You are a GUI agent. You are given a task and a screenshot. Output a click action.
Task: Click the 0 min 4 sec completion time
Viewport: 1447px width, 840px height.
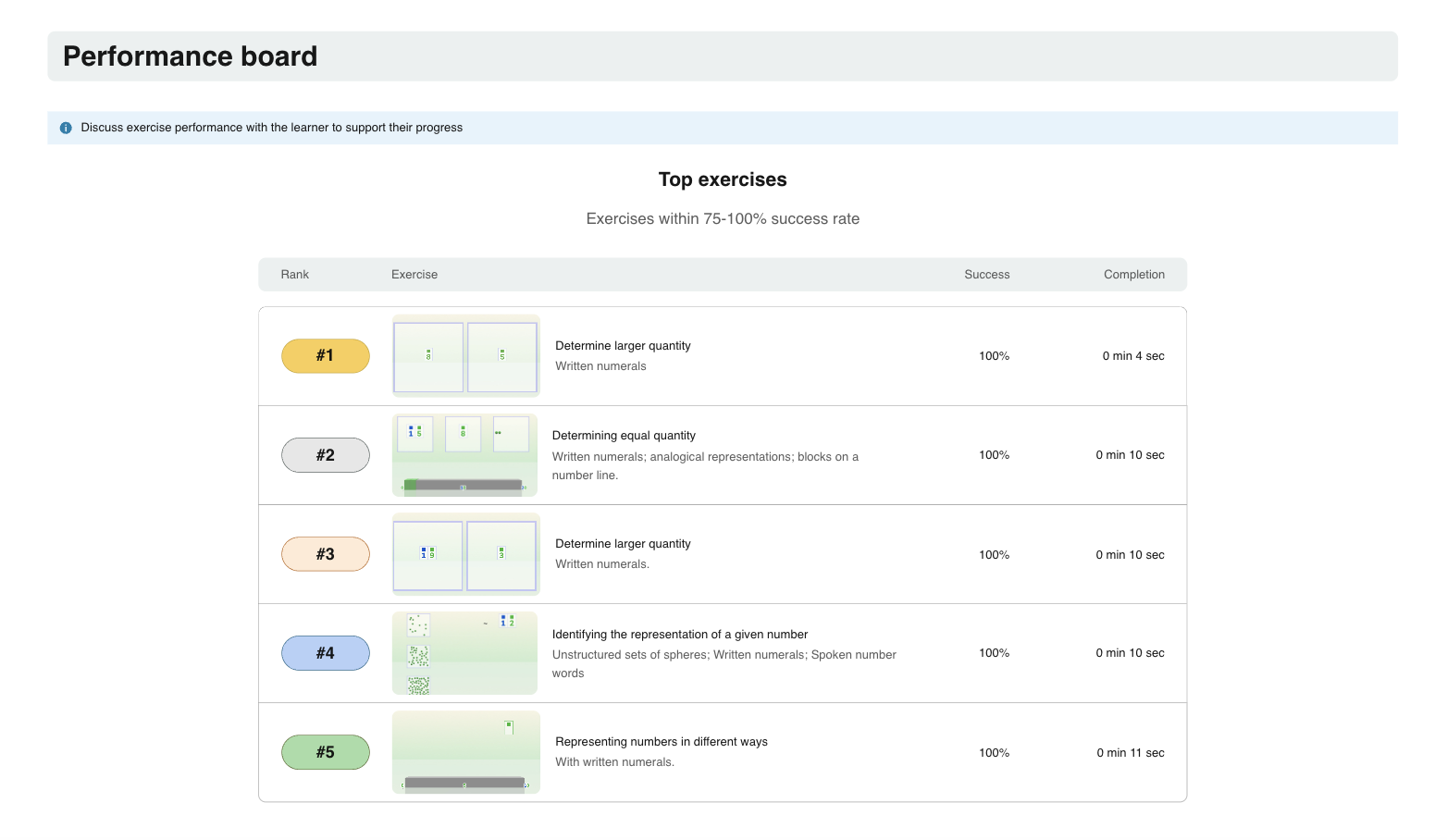(x=1132, y=356)
